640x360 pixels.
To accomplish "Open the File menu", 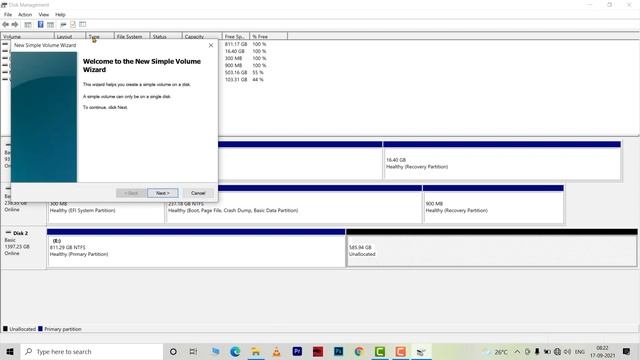I will pyautogui.click(x=8, y=14).
